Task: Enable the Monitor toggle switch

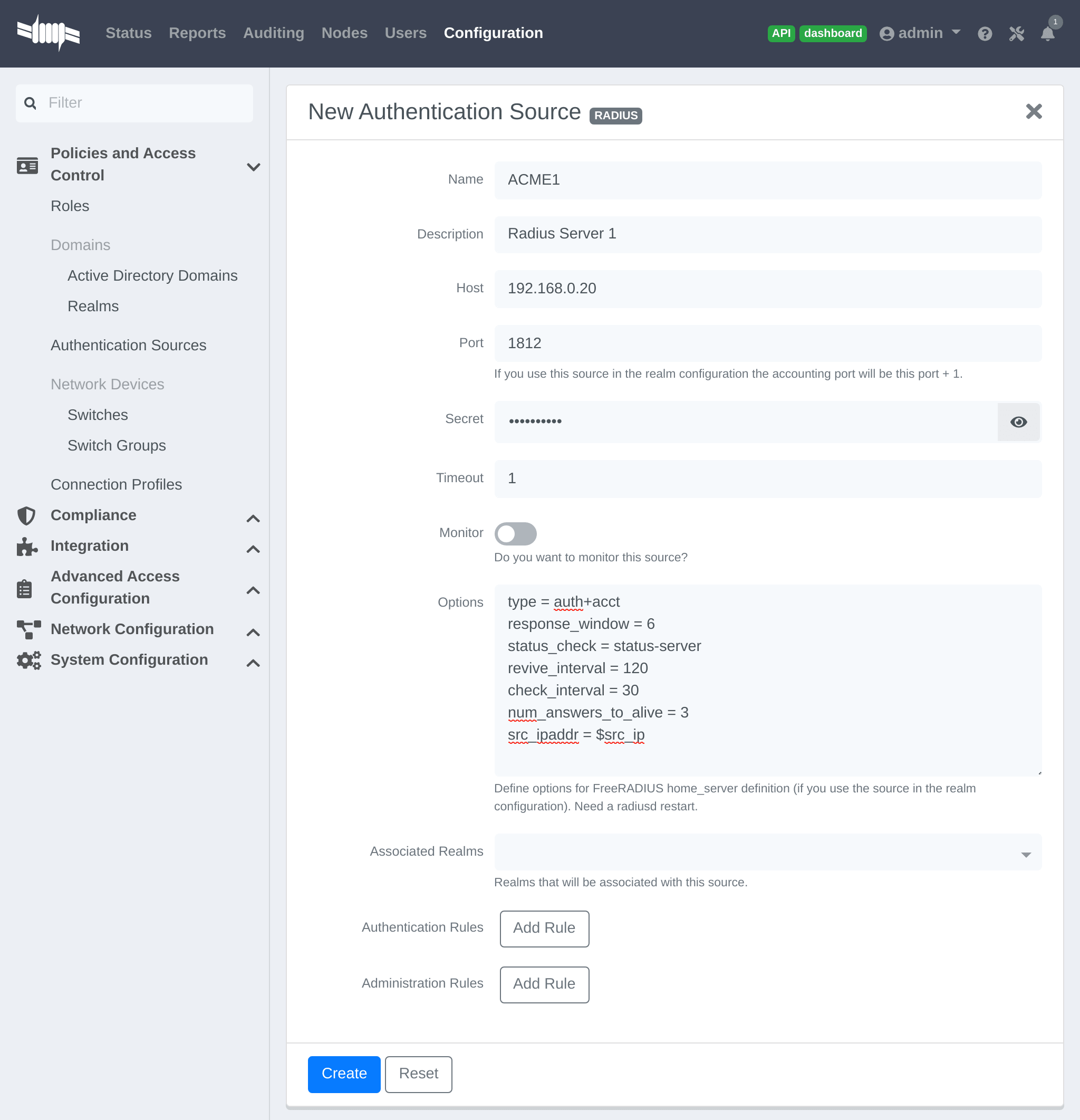Action: (515, 534)
